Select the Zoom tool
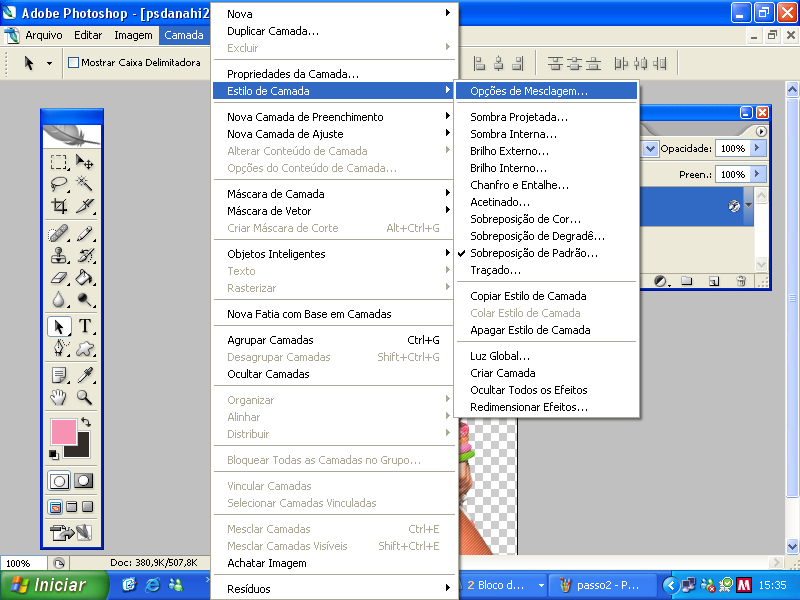Viewport: 800px width, 600px height. 85,397
